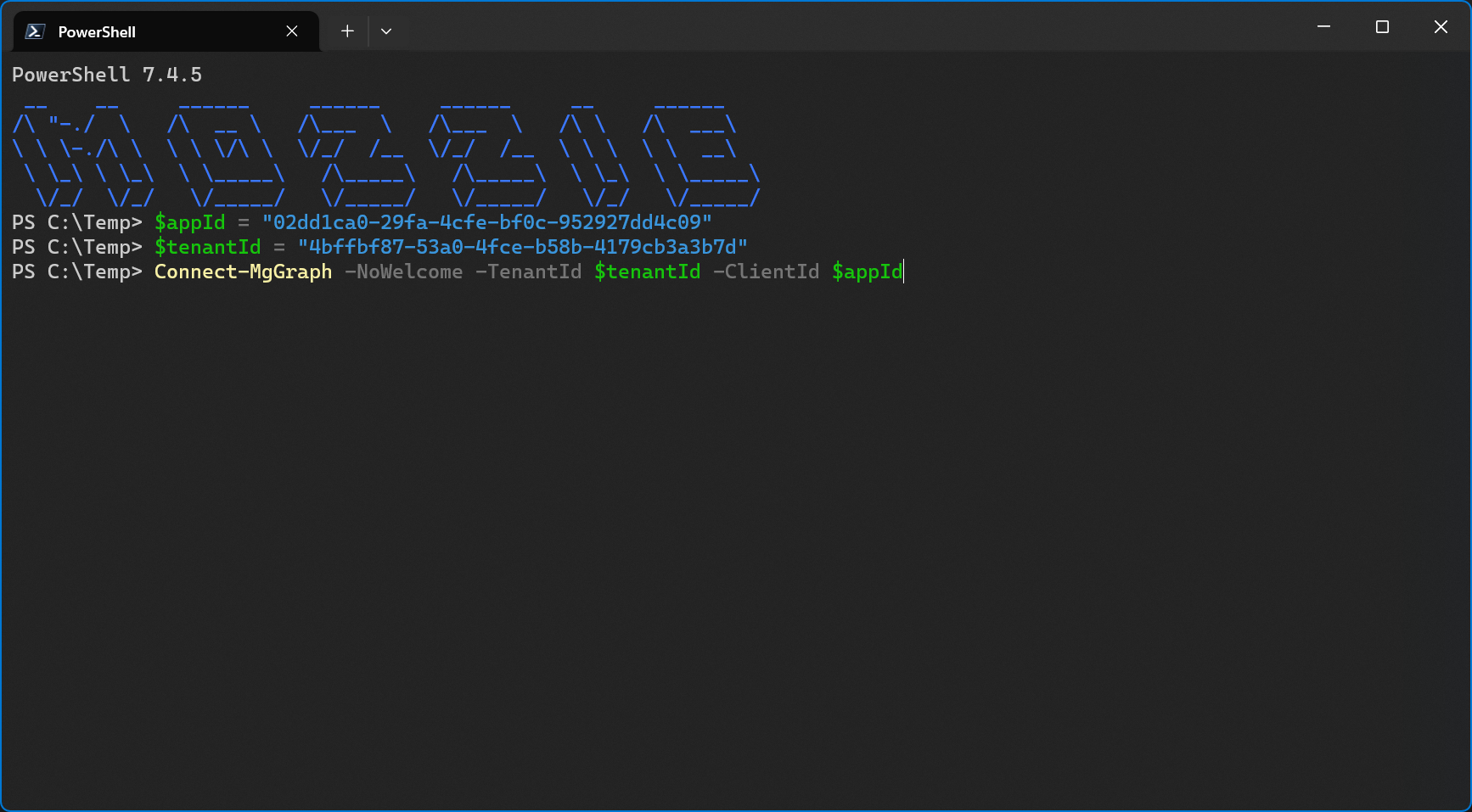Click the 'PowerShell 7.4.5' version text
Image resolution: width=1472 pixels, height=812 pixels.
point(107,75)
